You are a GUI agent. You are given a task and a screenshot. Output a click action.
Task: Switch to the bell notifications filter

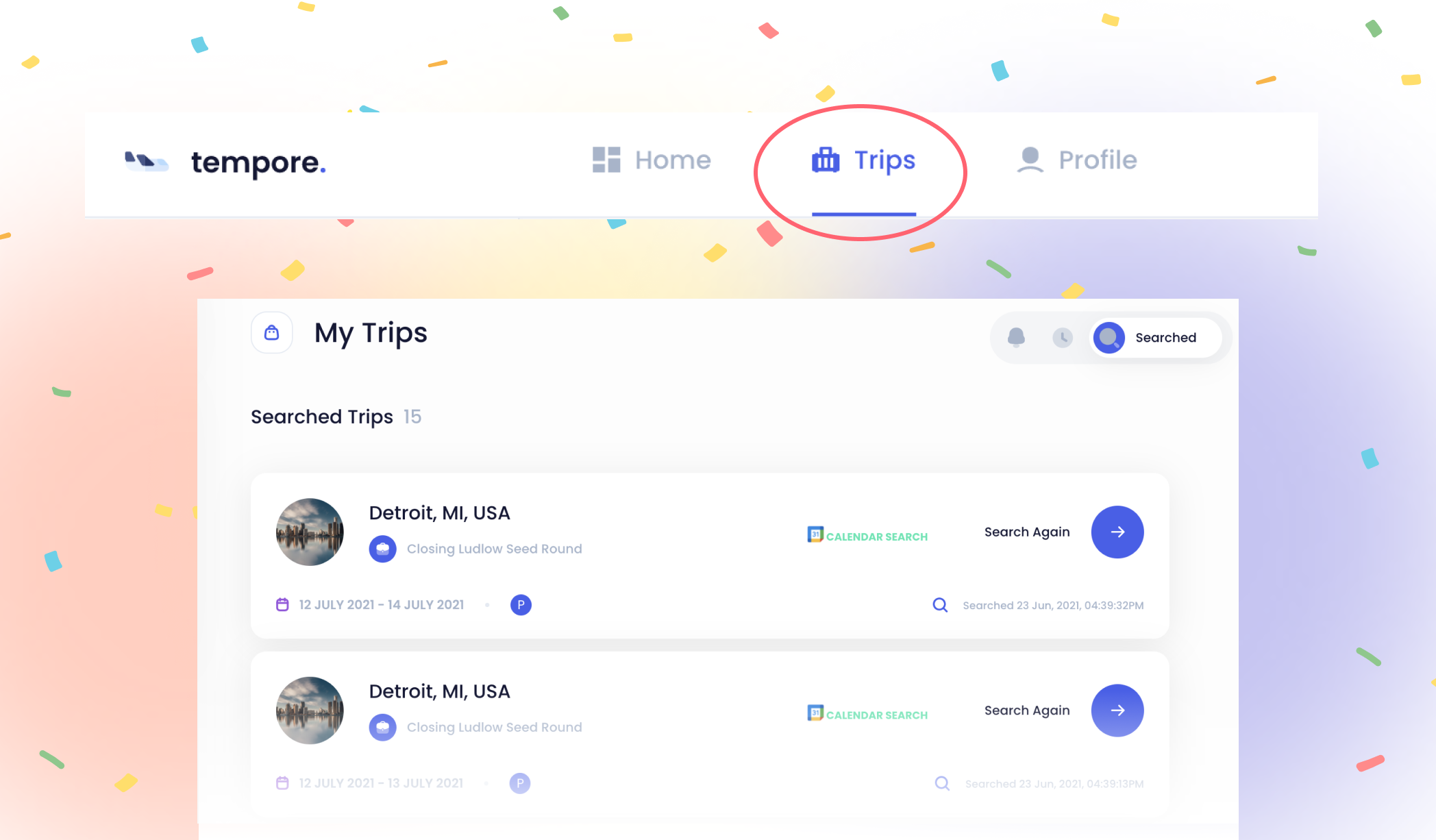tap(1016, 337)
